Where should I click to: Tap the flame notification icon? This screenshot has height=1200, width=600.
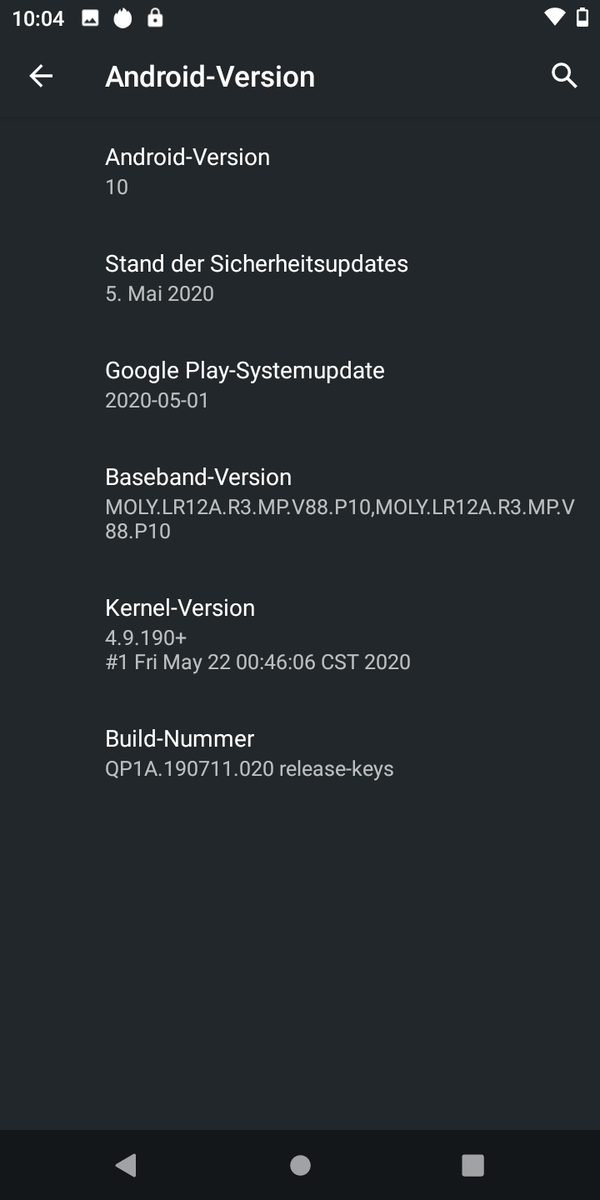[x=122, y=18]
